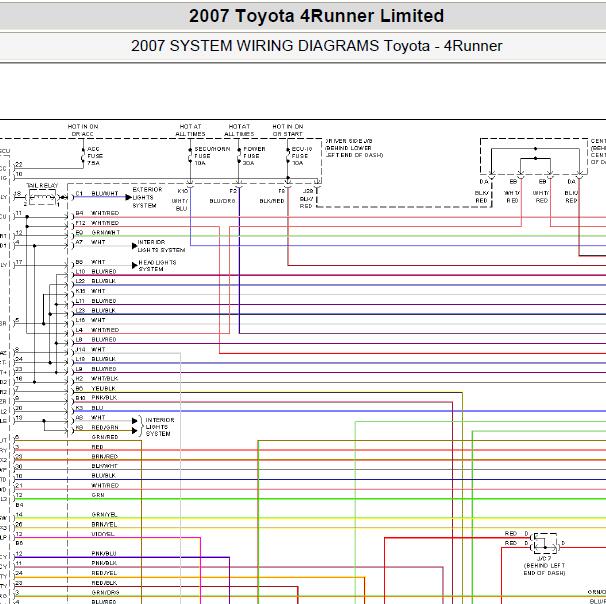Click the F2 BLU/ORG wire label
Image resolution: width=606 pixels, height=604 pixels.
(x=223, y=196)
